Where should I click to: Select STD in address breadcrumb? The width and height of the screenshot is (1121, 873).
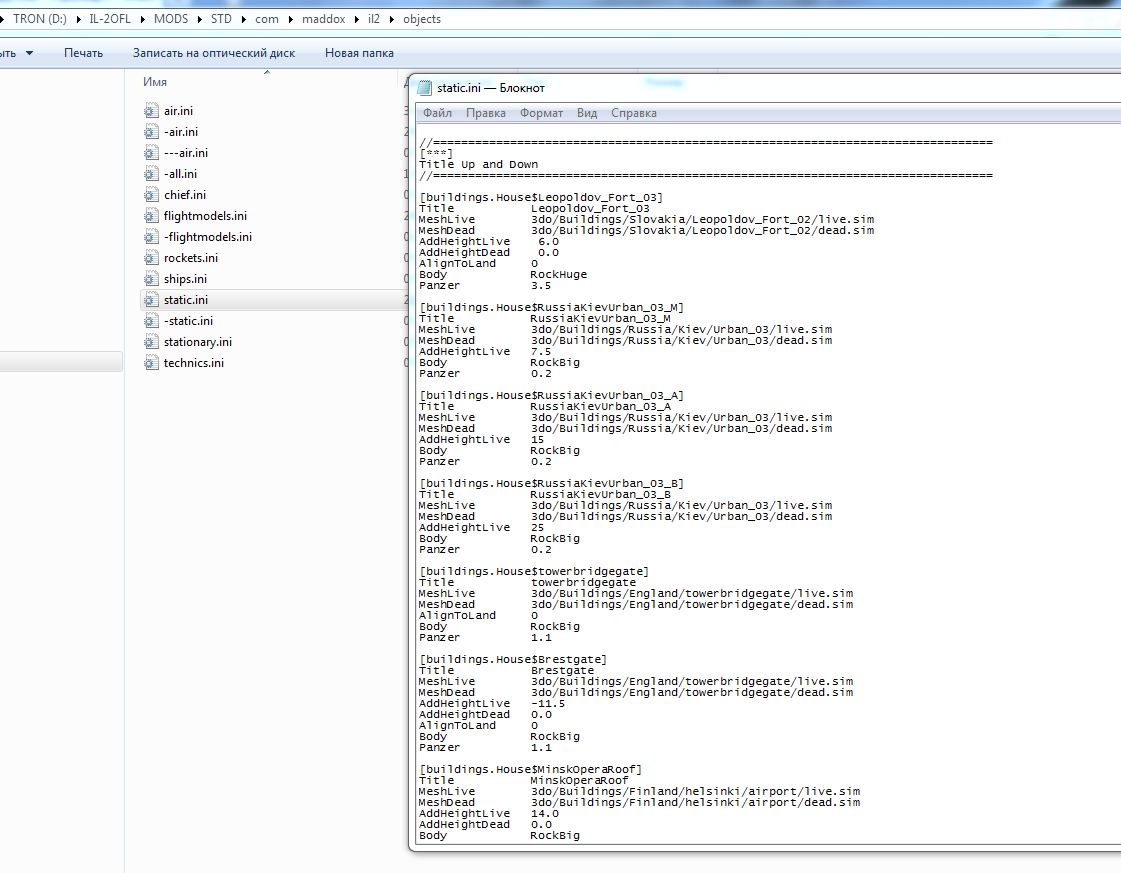221,19
